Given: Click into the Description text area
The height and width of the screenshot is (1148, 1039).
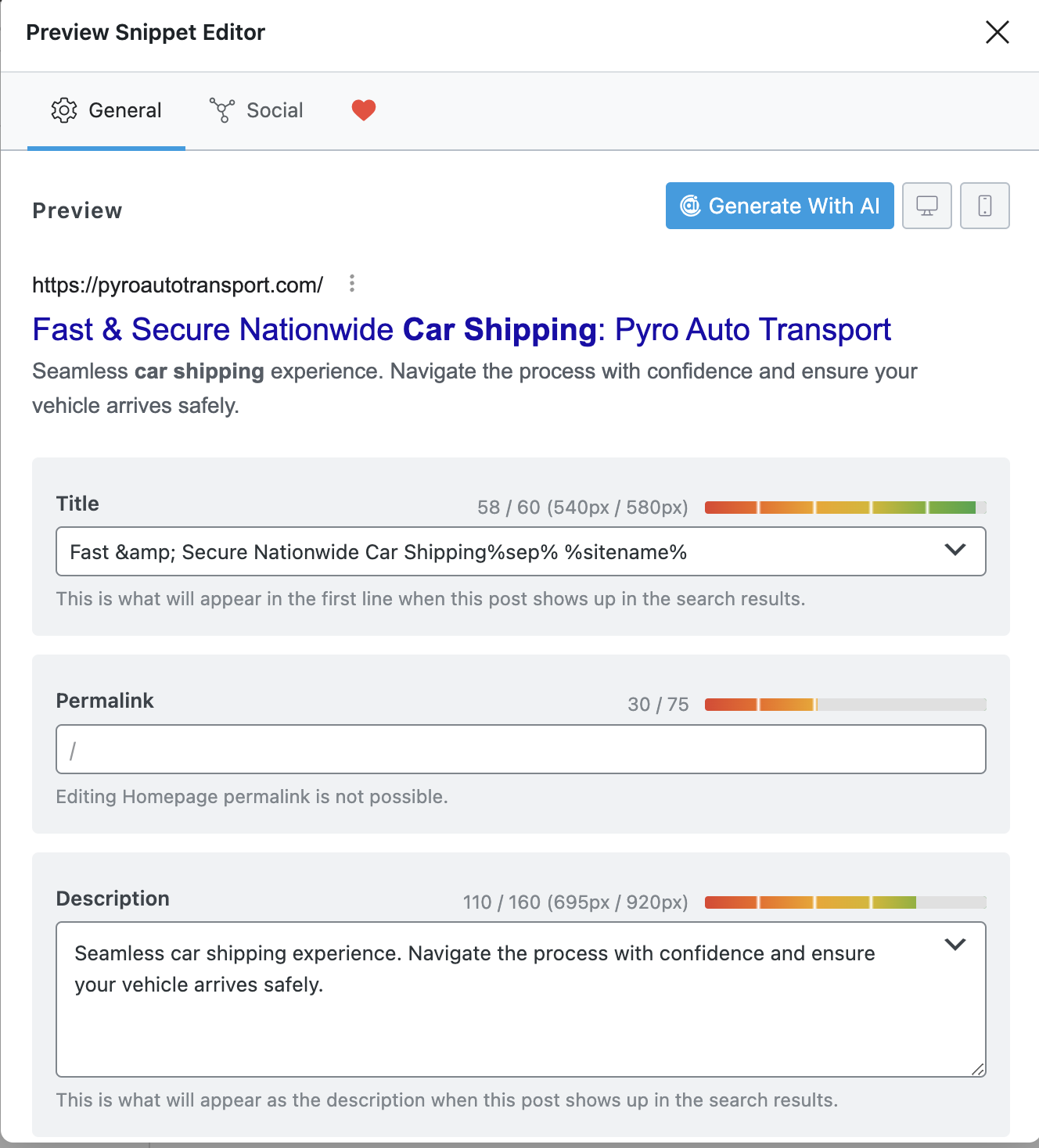Looking at the screenshot, I should (521, 999).
